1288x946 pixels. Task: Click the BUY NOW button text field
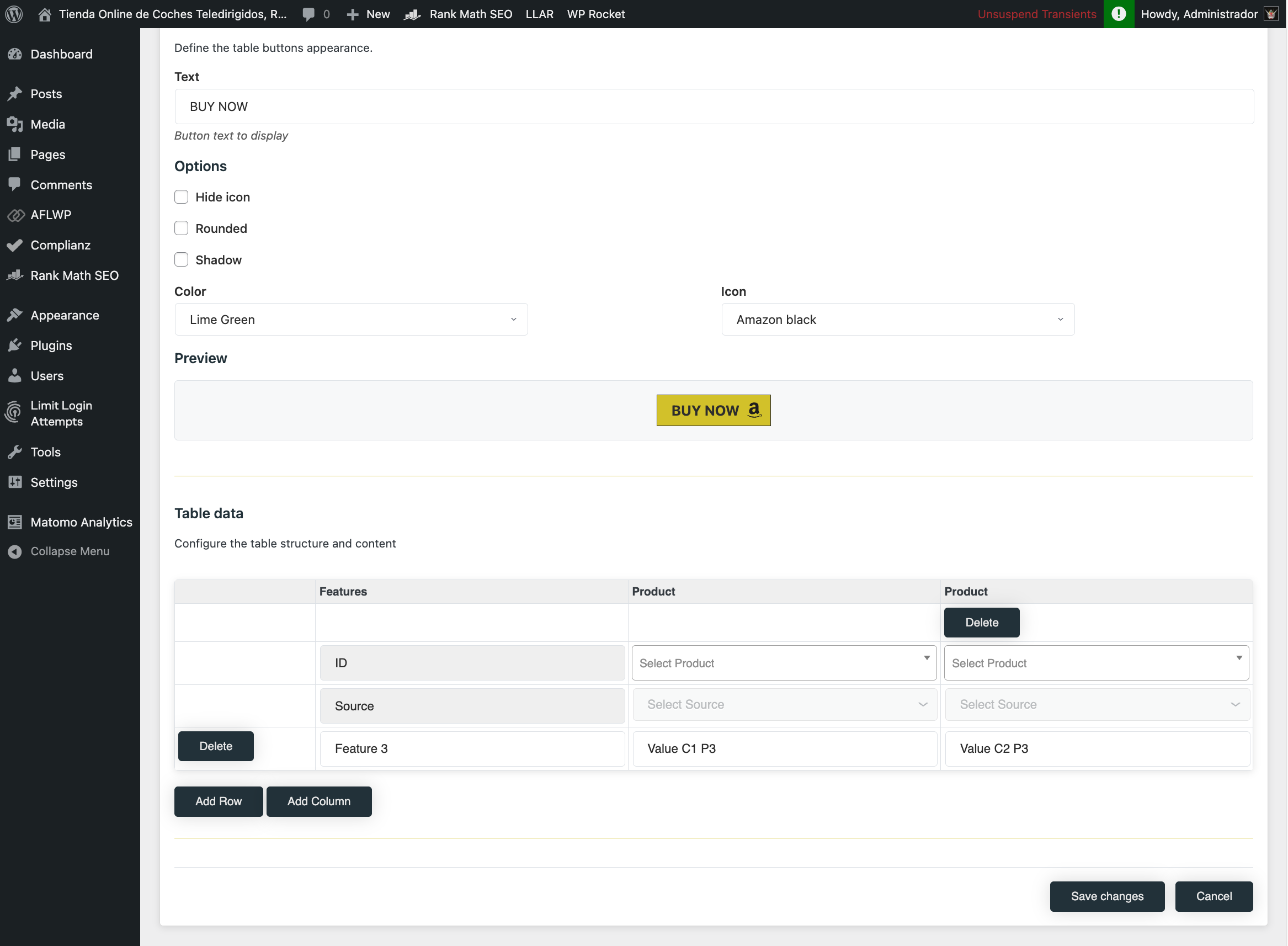tap(714, 107)
